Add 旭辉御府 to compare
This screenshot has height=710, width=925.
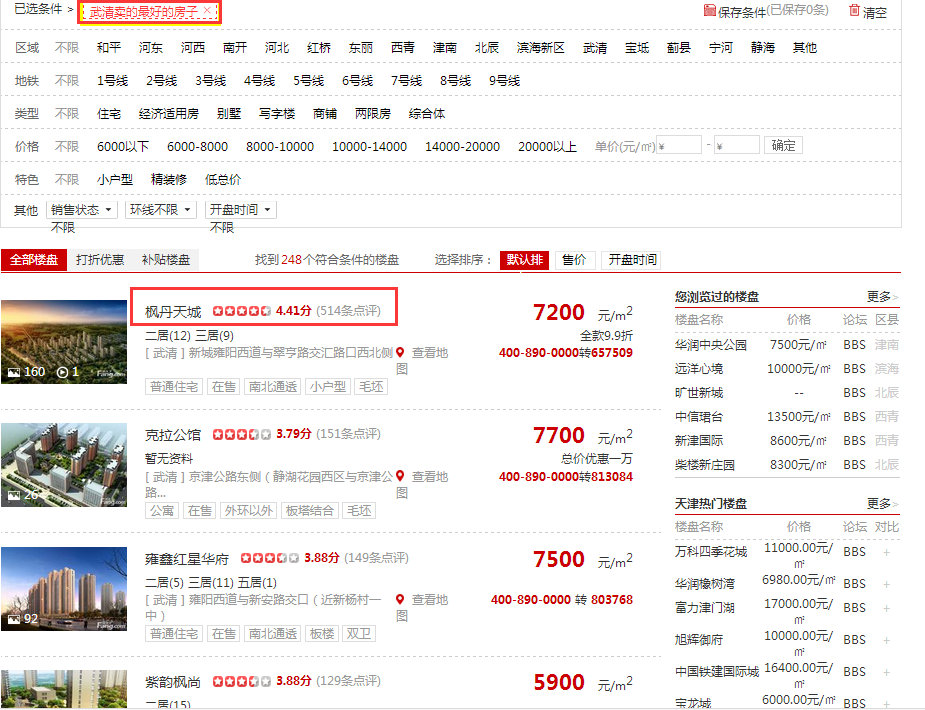(886, 640)
